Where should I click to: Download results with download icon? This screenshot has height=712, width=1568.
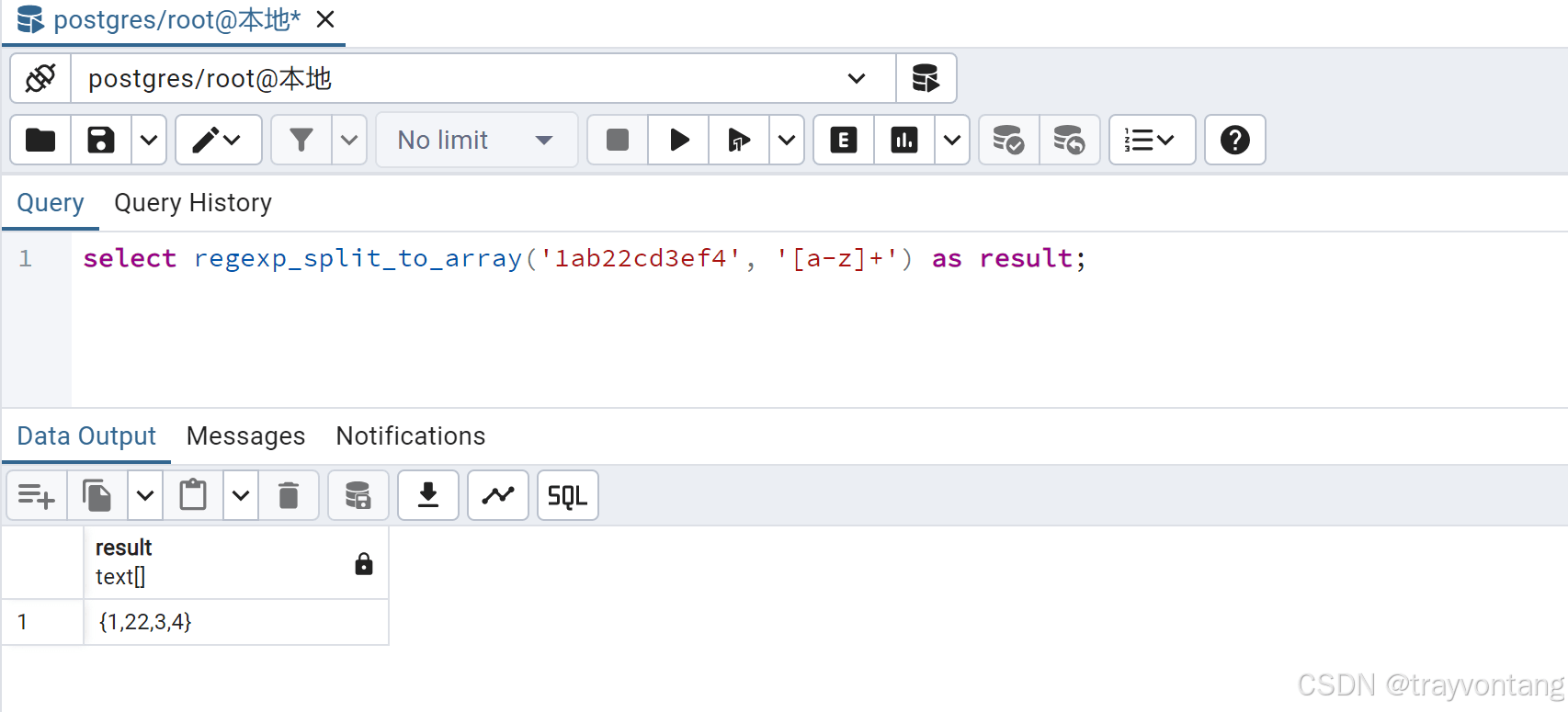[428, 495]
